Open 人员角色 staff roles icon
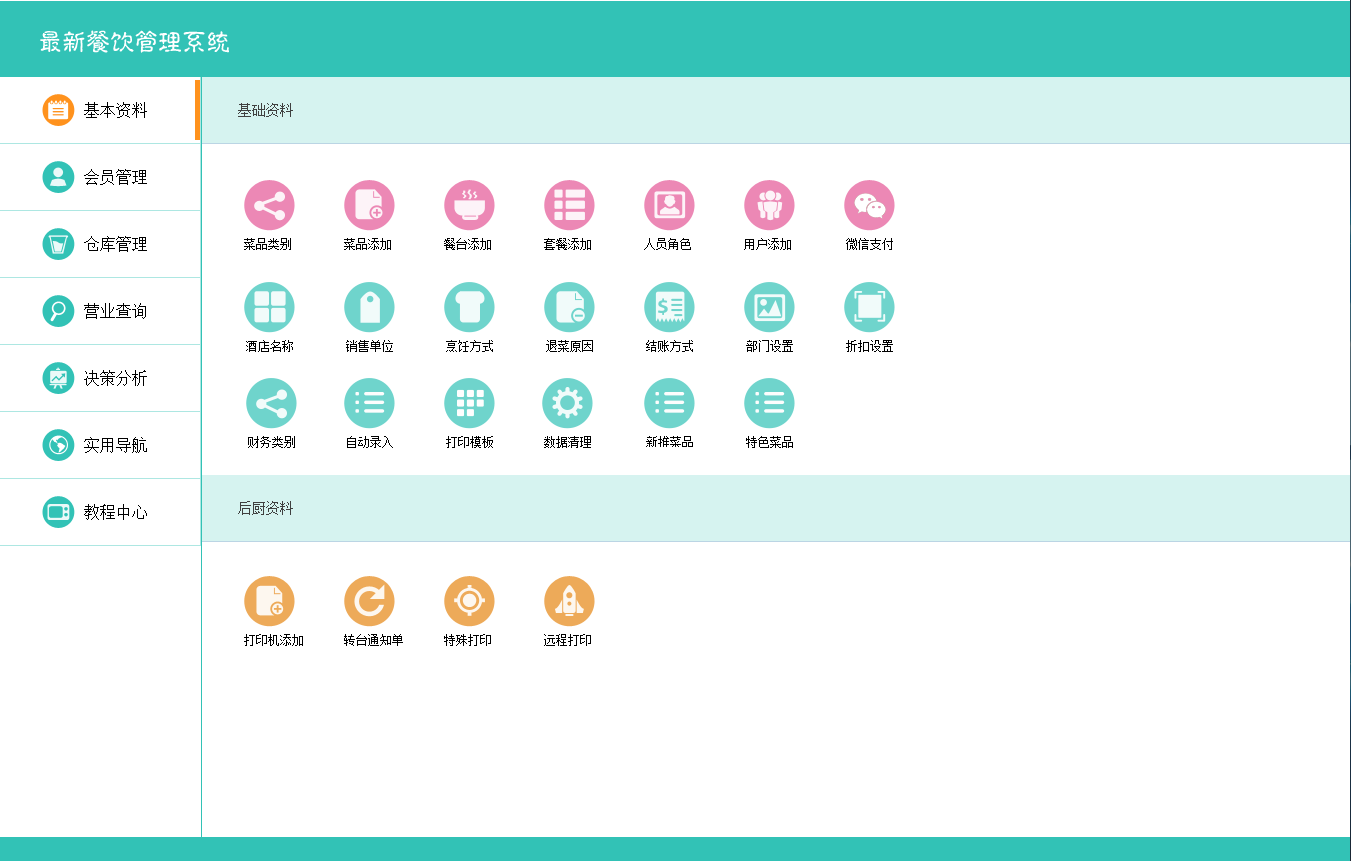 669,205
